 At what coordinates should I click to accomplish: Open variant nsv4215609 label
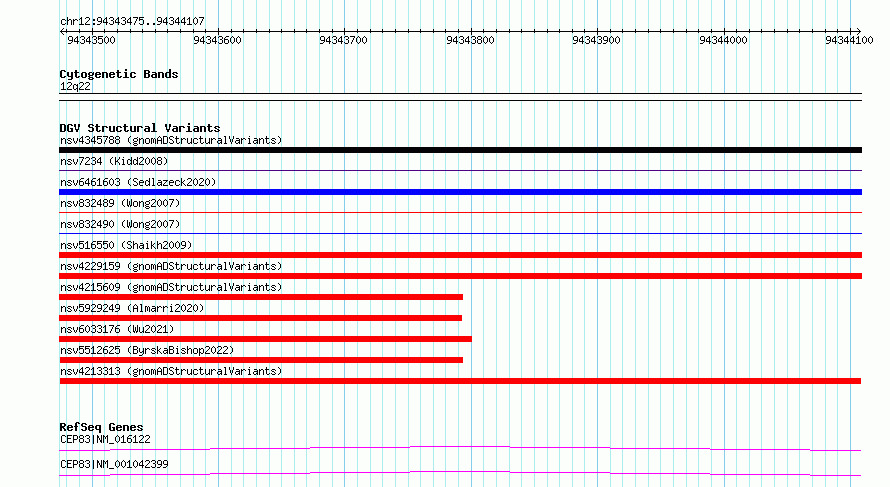pyautogui.click(x=171, y=287)
